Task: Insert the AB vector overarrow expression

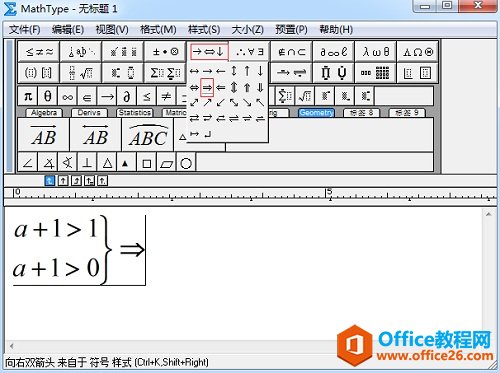Action: pos(44,135)
